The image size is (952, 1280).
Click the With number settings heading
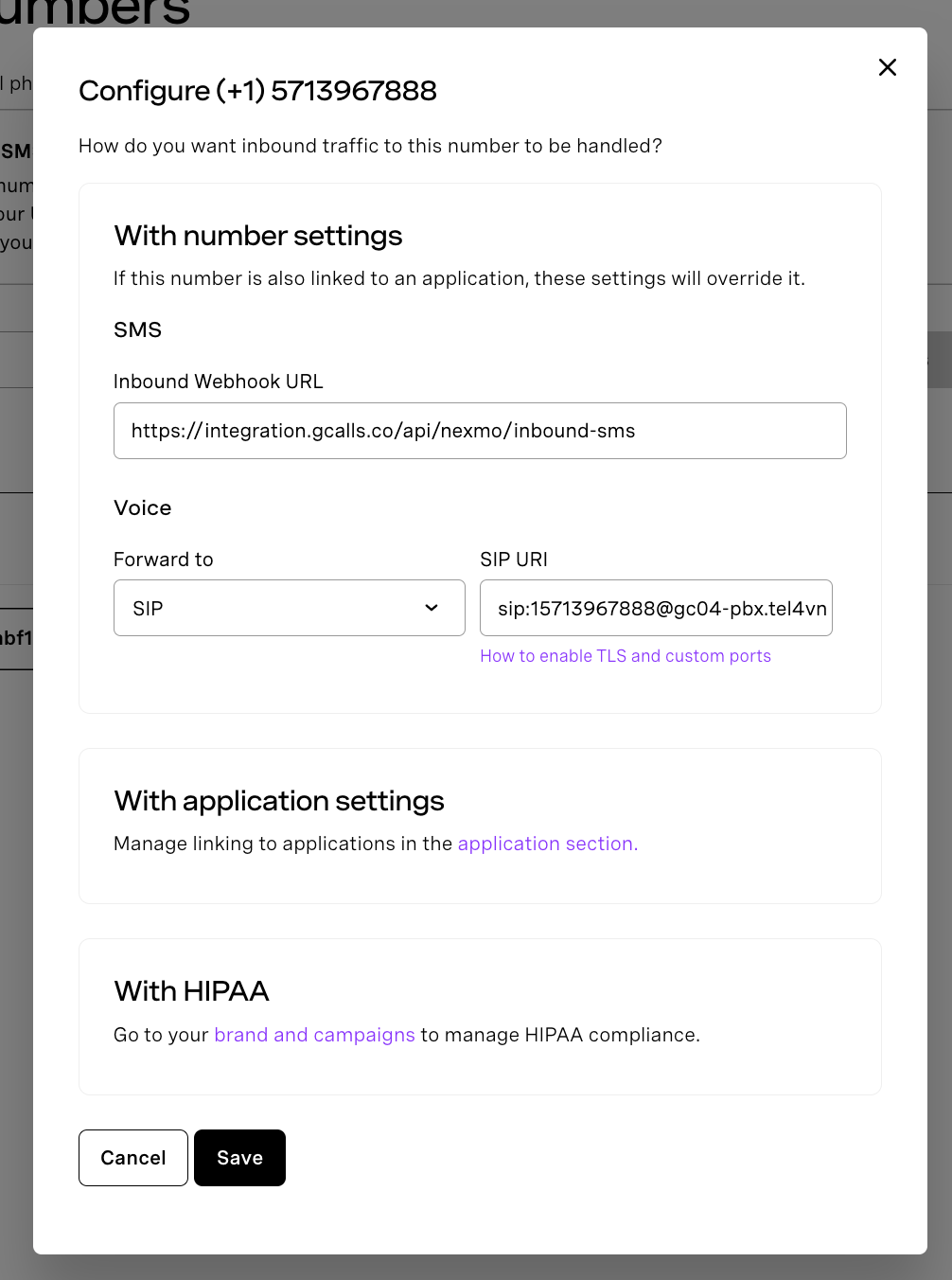[257, 236]
